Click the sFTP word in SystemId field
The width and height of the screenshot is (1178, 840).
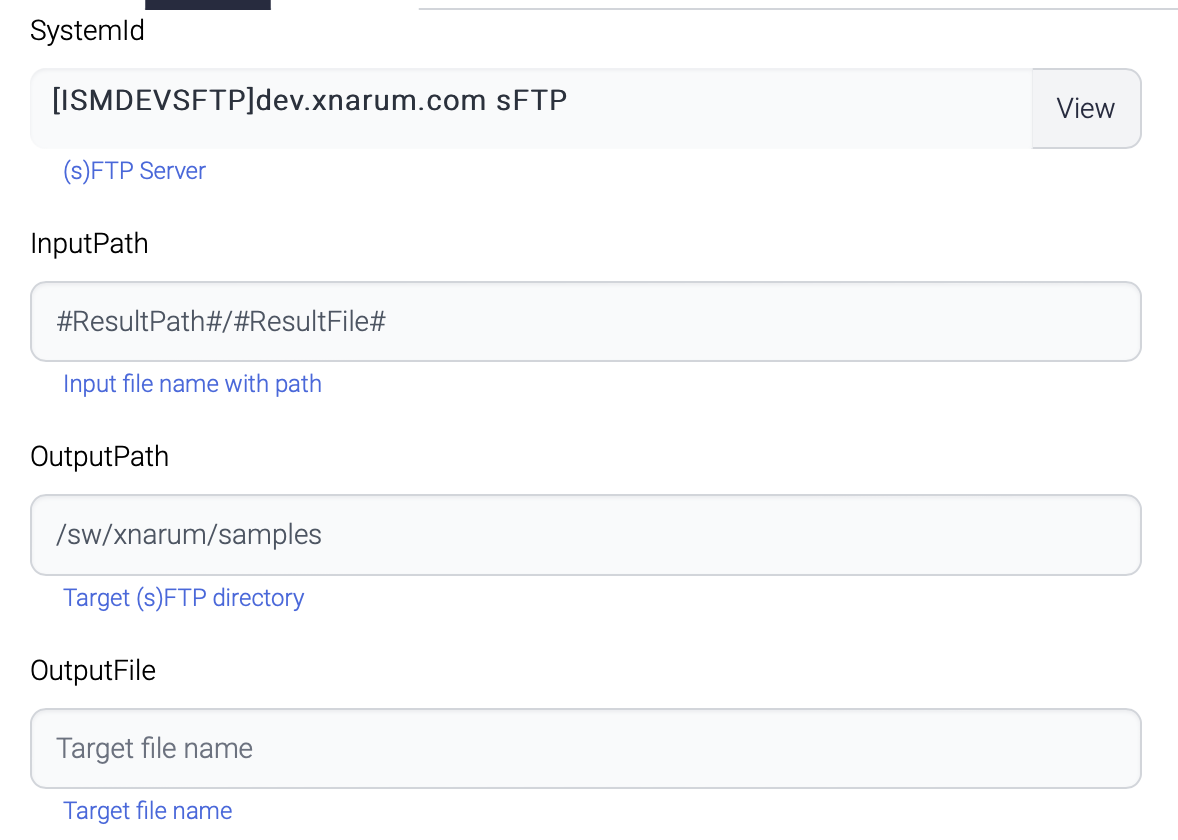click(532, 100)
